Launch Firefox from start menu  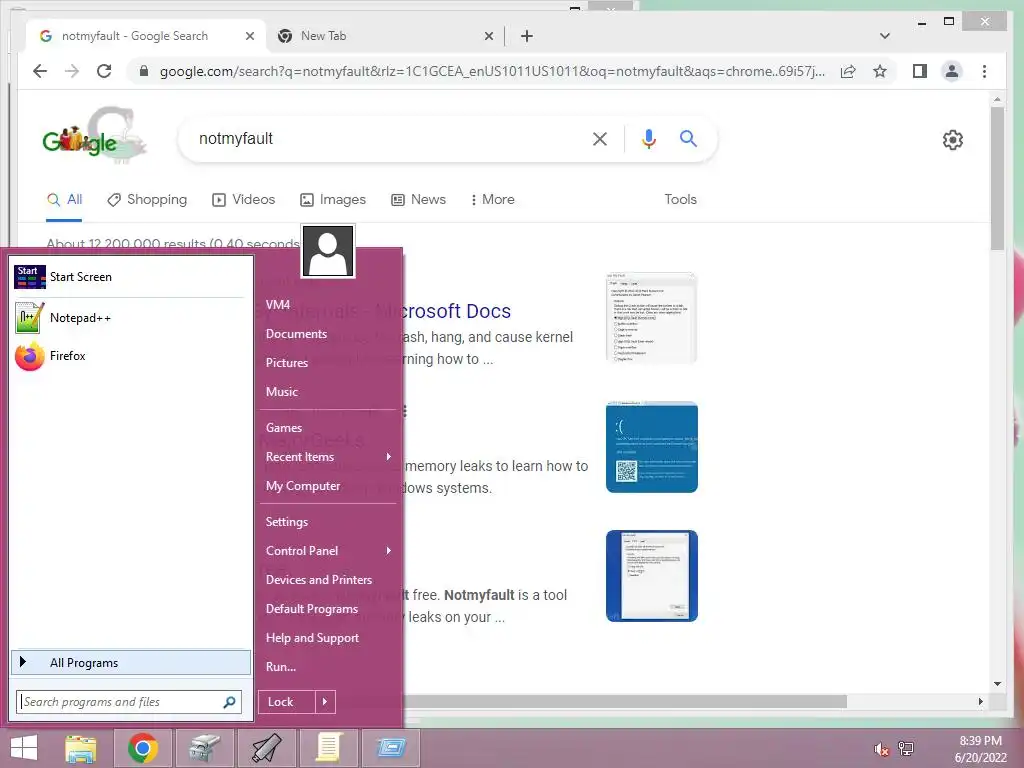click(x=129, y=356)
